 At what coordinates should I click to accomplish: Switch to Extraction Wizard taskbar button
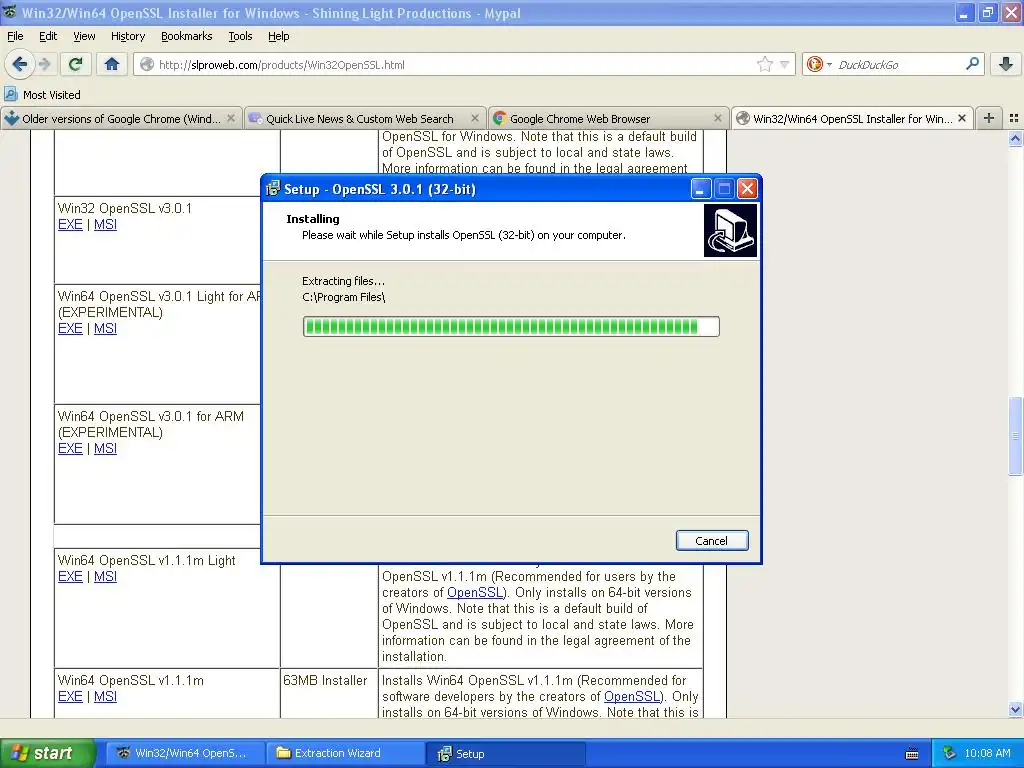(345, 753)
